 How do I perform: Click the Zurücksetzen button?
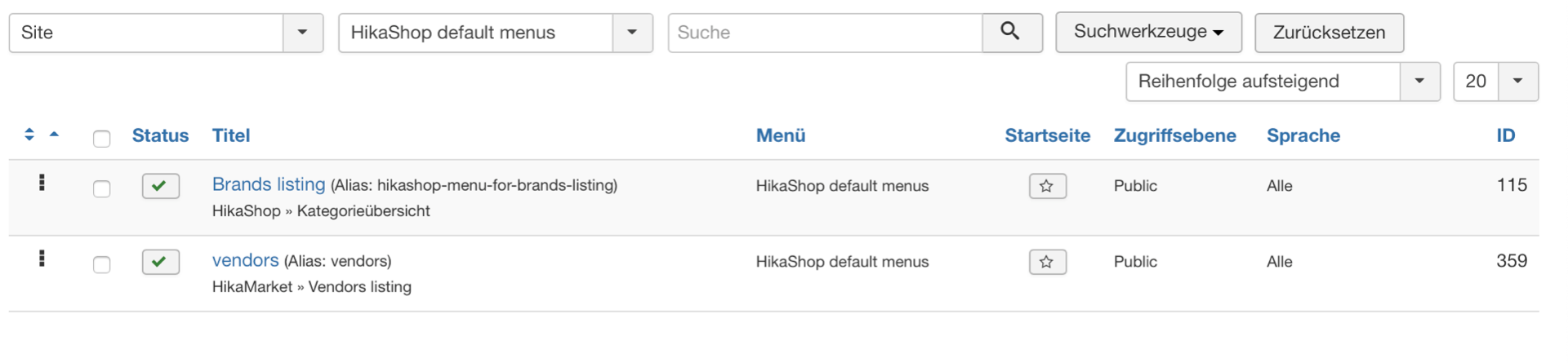[x=1329, y=33]
